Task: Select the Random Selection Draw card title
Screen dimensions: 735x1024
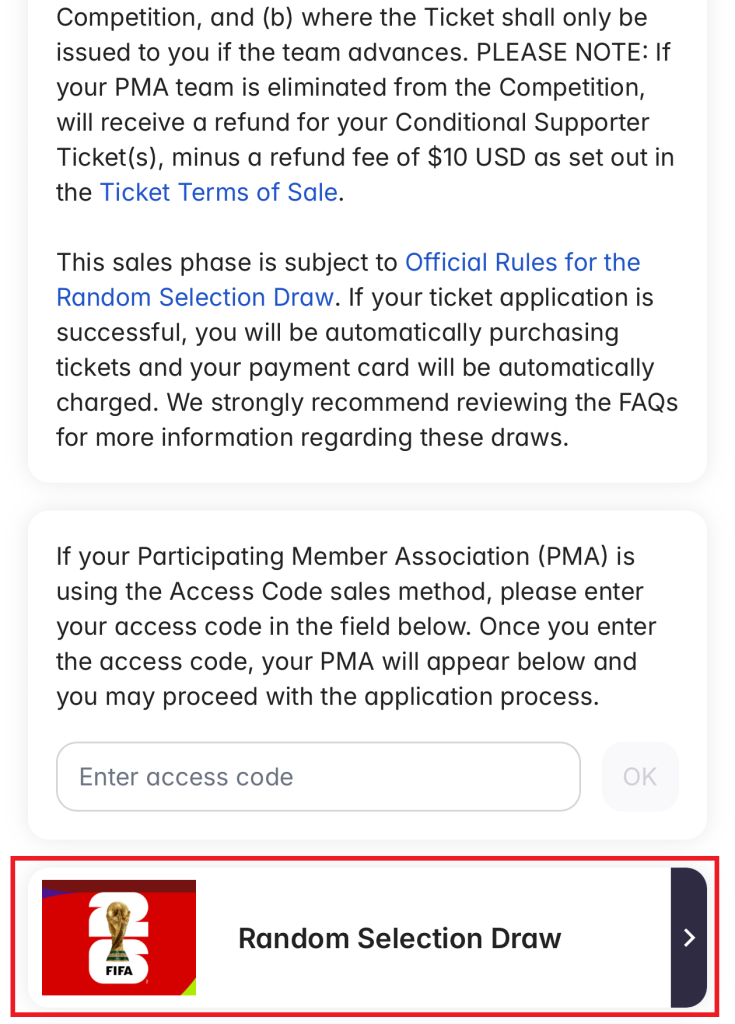Action: tap(399, 938)
